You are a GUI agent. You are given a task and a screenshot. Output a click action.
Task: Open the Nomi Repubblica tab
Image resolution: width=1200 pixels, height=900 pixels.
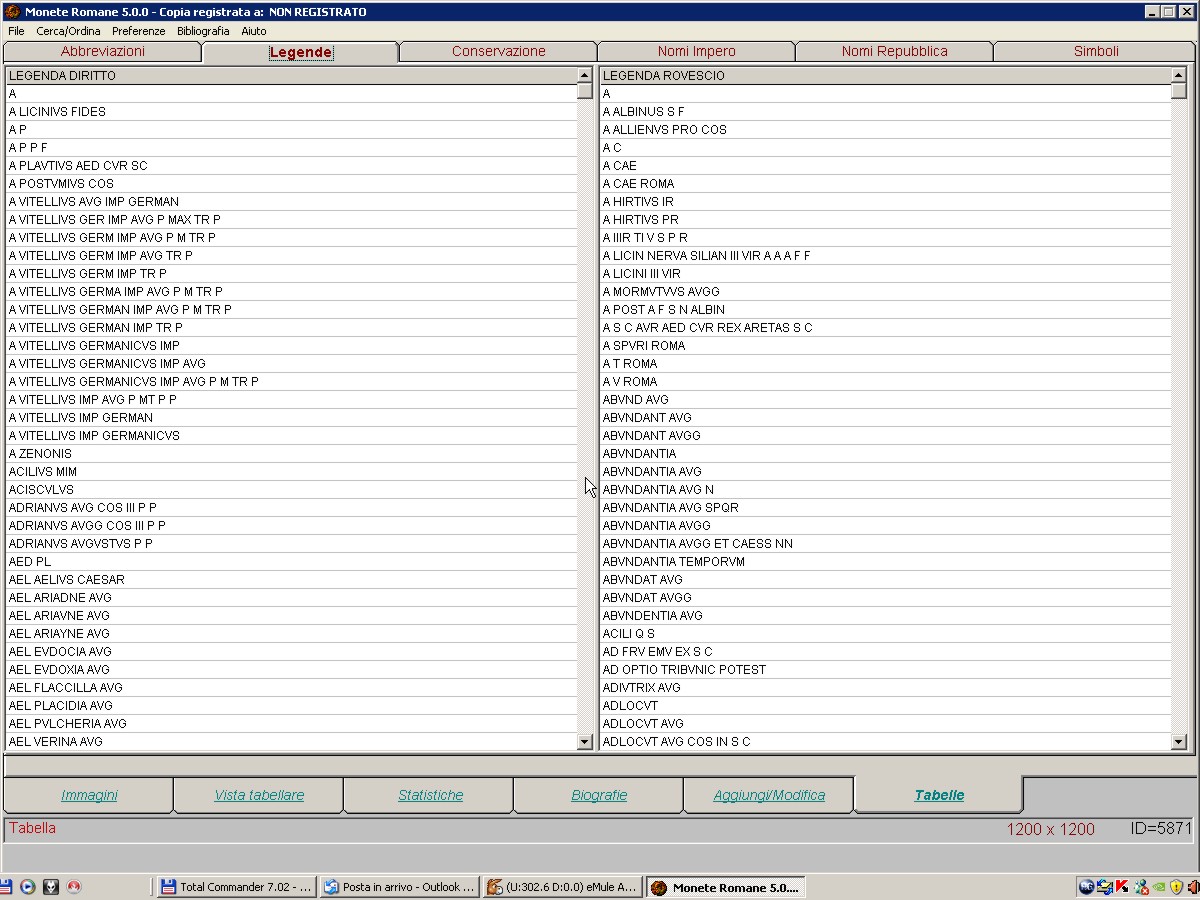894,51
